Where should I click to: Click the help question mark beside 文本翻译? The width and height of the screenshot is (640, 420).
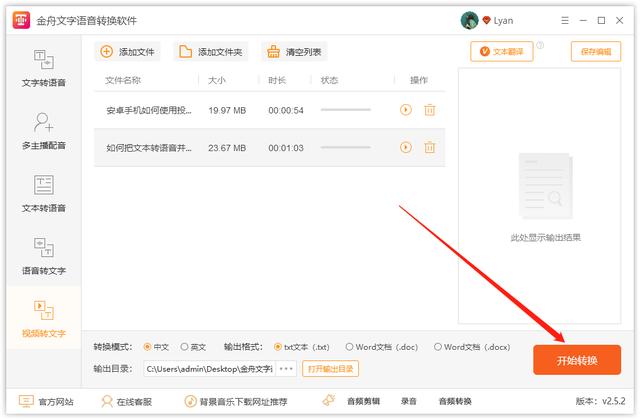click(x=540, y=45)
